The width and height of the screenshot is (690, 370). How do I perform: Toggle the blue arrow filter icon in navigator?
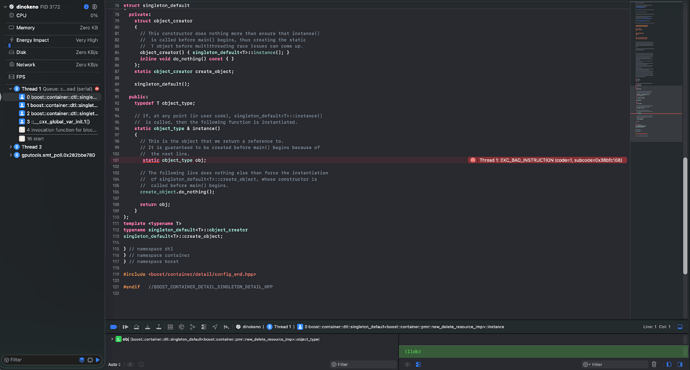98,360
